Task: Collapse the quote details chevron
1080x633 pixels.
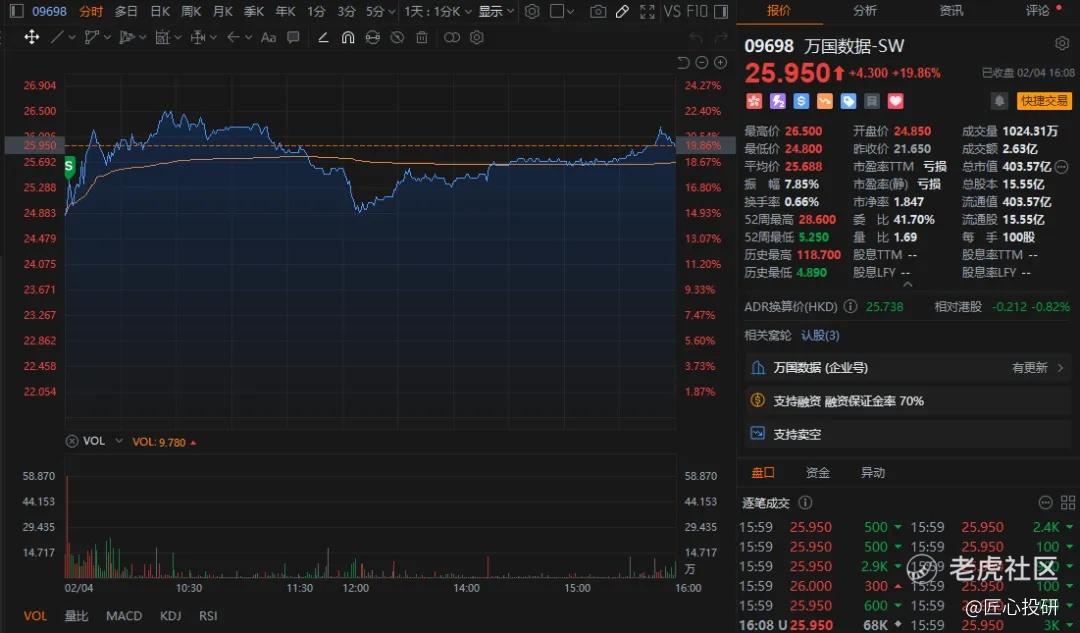Action: pyautogui.click(x=908, y=284)
